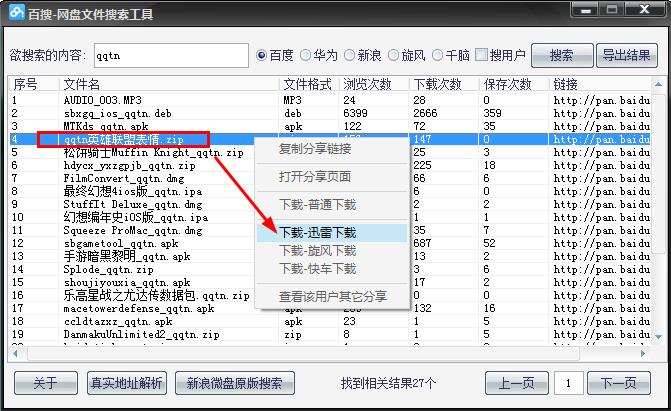This screenshot has width=671, height=411.
Task: Choose 下载-迅雷下载 from the context menu
Action: 317,232
